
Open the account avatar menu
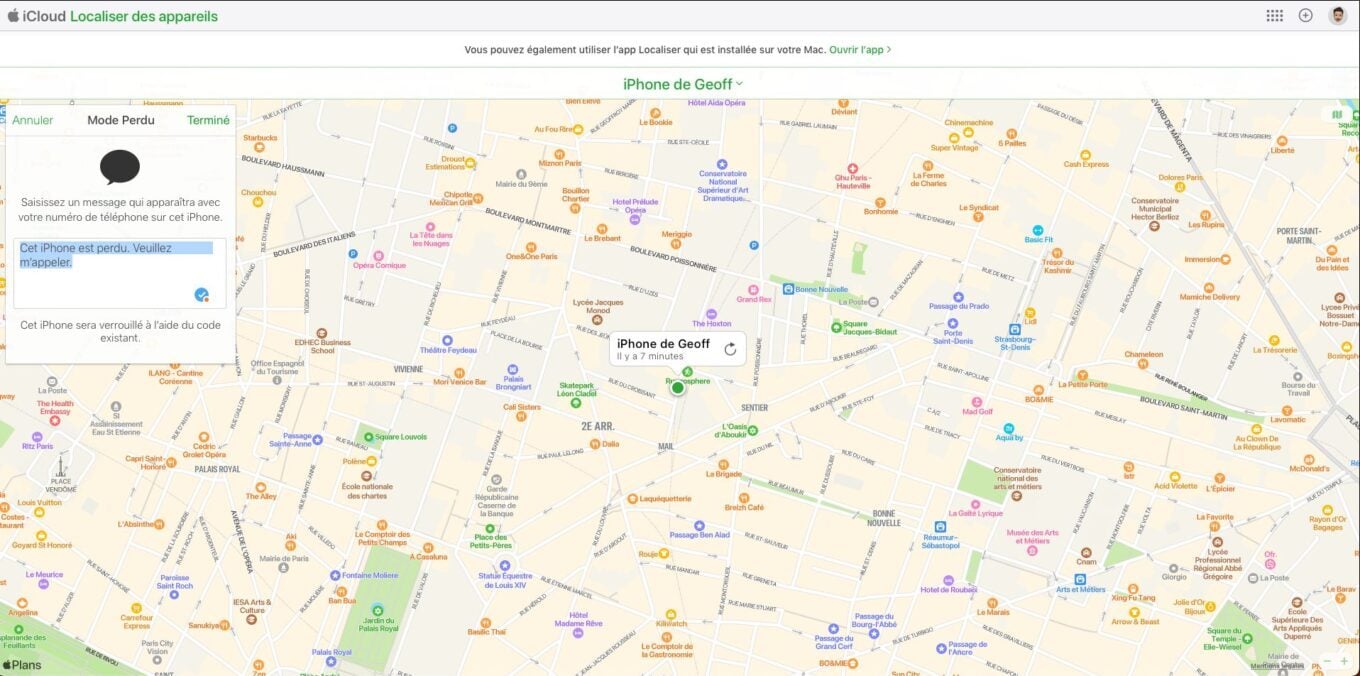[x=1337, y=15]
